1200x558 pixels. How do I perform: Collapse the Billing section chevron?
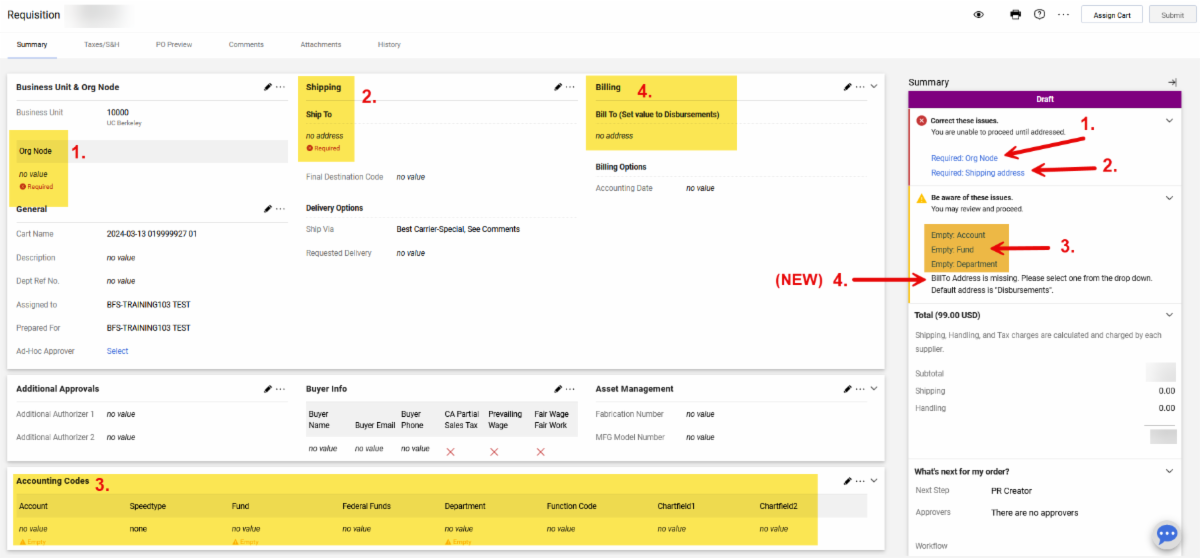tap(874, 87)
